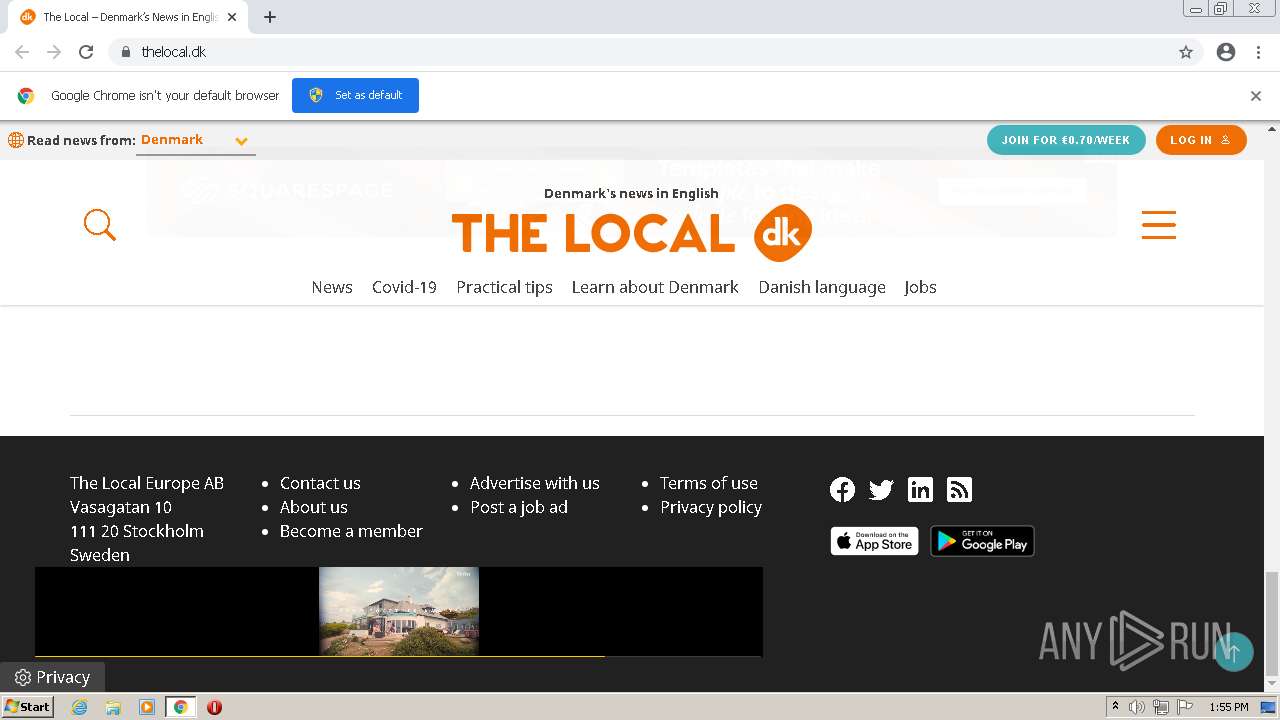
Task: Click the scroll-to-top arrow button
Action: (1234, 652)
